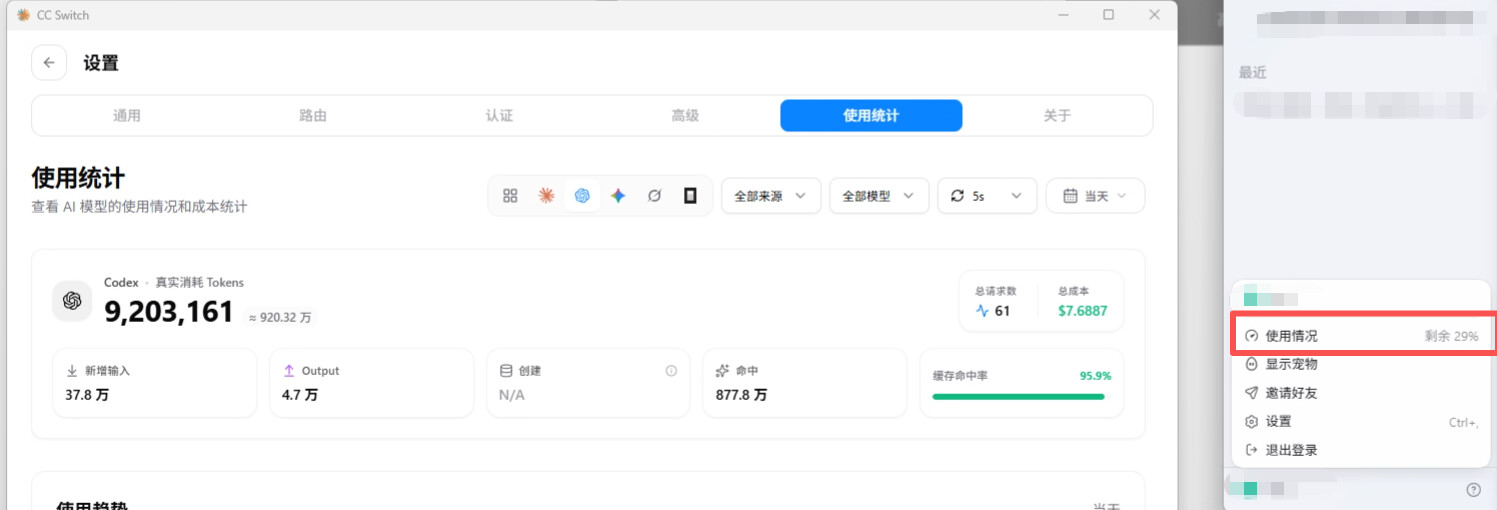Screen dimensions: 1497x510
Task: Choose 邀请好友 in the popup menu
Action: (1363, 393)
